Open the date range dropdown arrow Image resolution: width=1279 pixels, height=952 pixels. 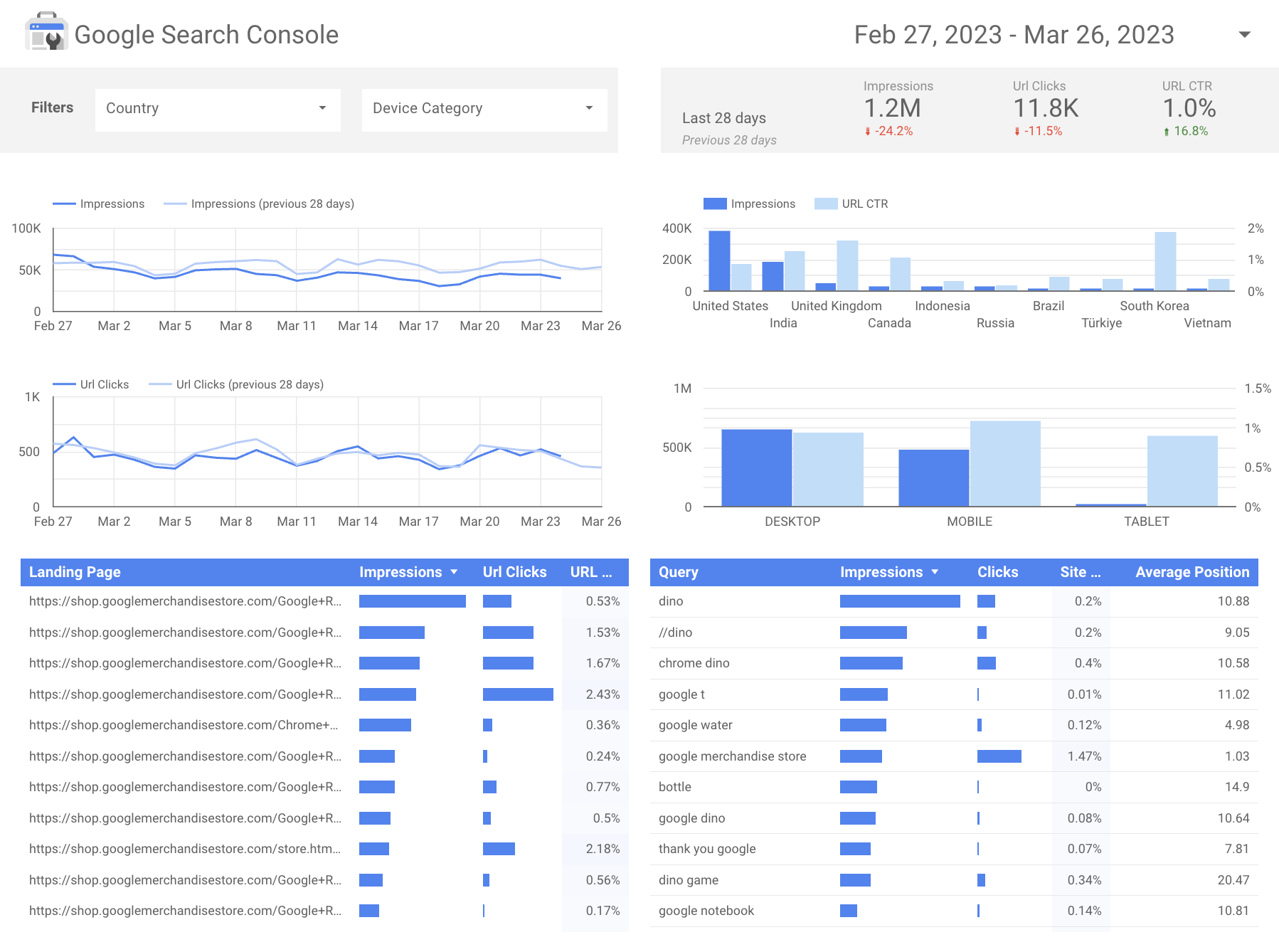(1244, 34)
